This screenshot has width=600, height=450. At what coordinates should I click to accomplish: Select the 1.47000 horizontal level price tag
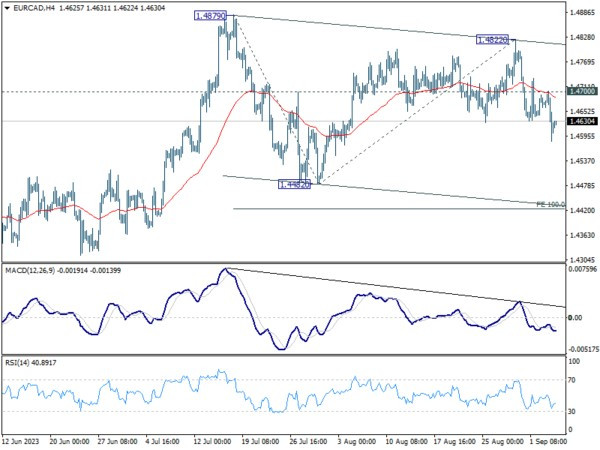point(582,91)
